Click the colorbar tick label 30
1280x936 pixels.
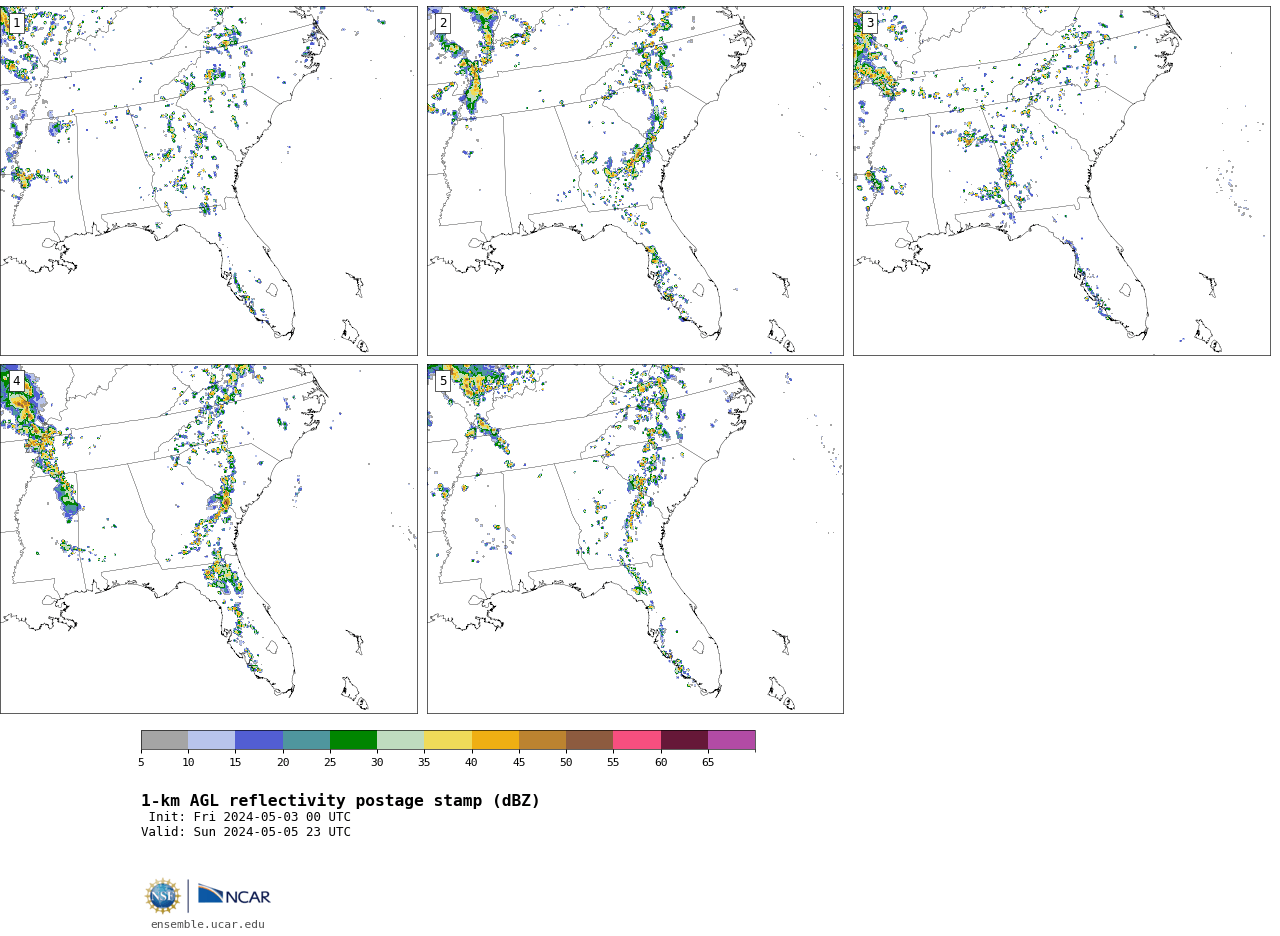pyautogui.click(x=377, y=763)
